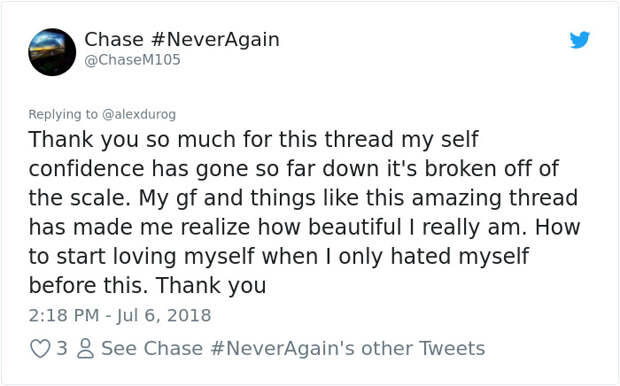Open the Chase #NeverAgain display name
620x386 pixels.
click(x=182, y=40)
